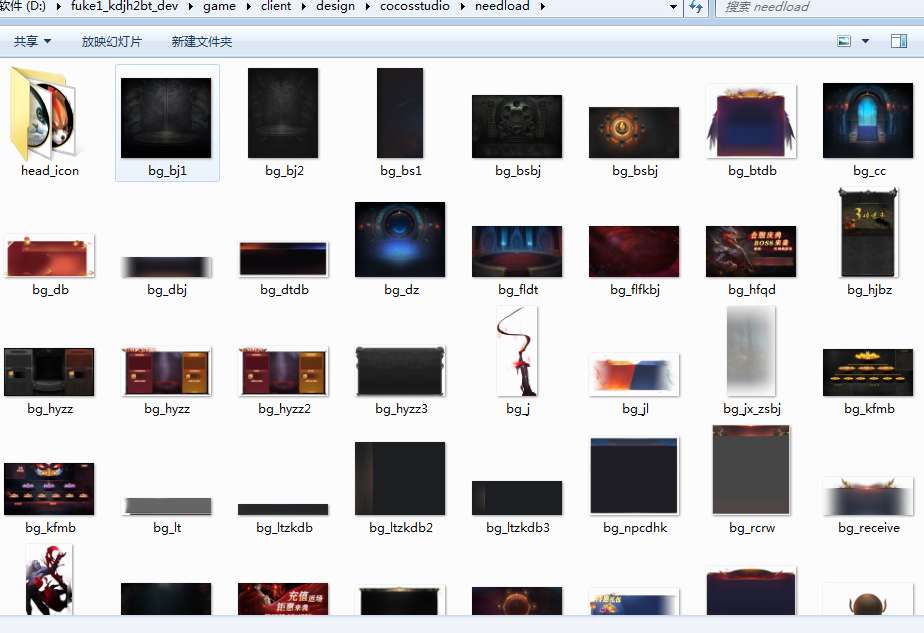Viewport: 924px width, 633px height.
Task: Toggle the preview pane button
Action: tap(897, 41)
